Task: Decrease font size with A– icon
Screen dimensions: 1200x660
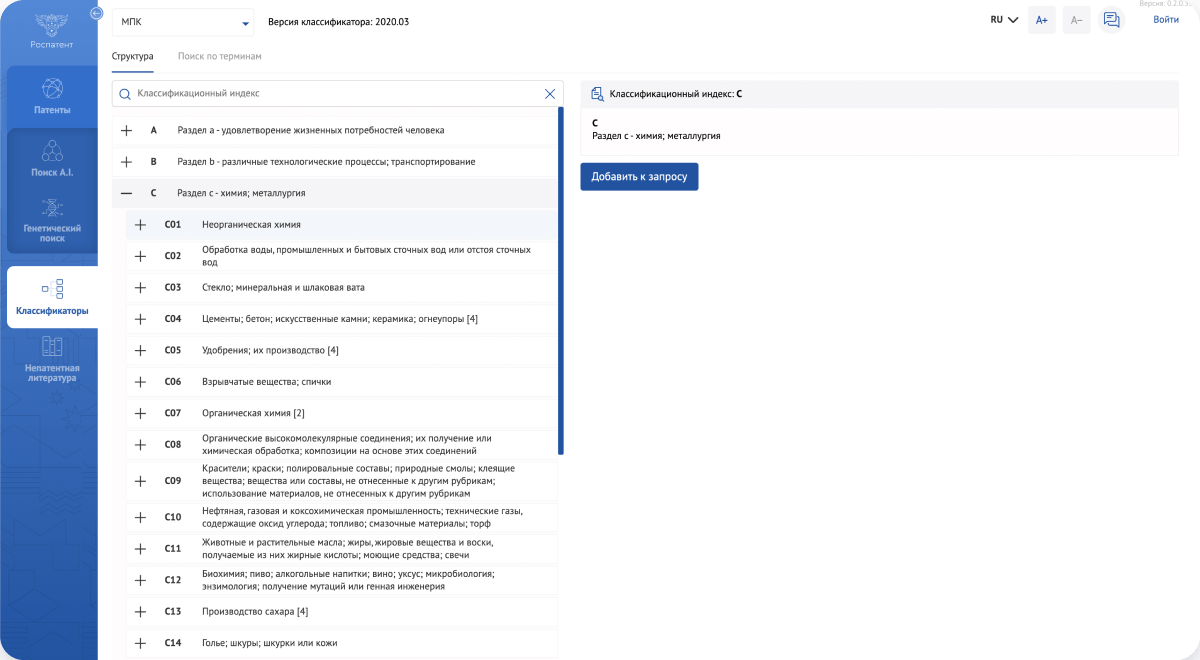Action: (1076, 20)
